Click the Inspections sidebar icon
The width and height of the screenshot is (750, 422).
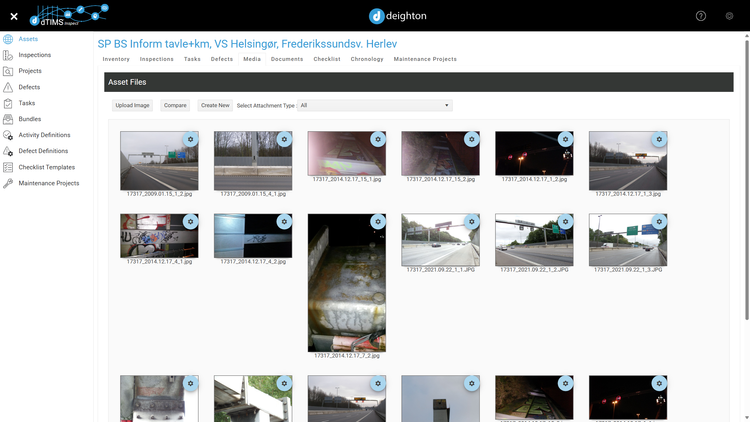[8, 55]
